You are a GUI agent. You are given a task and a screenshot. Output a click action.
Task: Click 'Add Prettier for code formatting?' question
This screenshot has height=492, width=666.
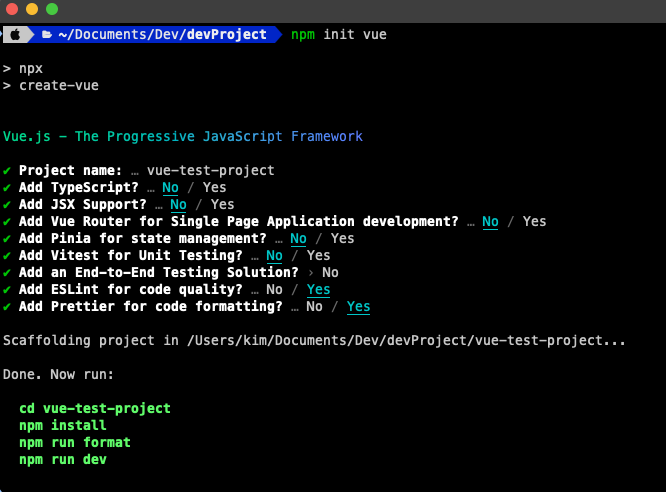[151, 306]
